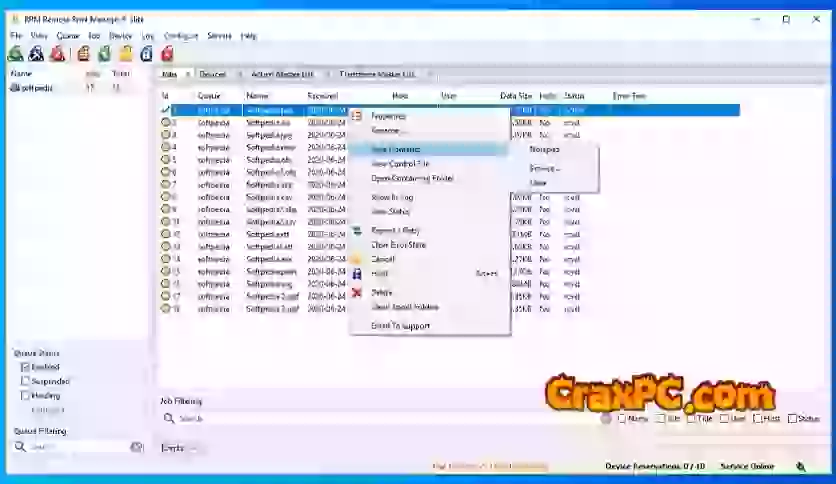Click the magnifier icon in Queue Filtering
The width and height of the screenshot is (836, 484).
pyautogui.click(x=20, y=447)
